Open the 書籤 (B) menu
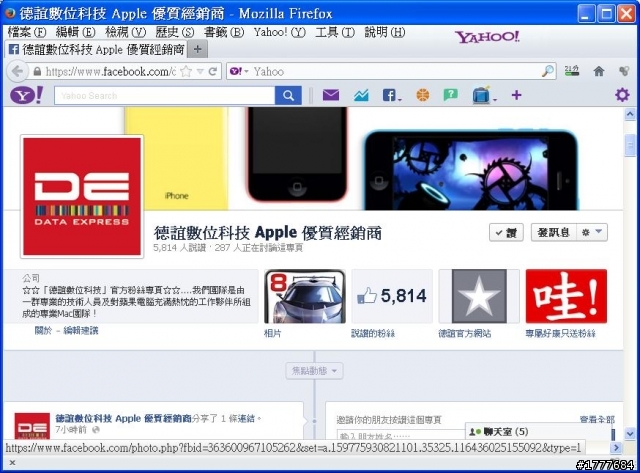The height and width of the screenshot is (473, 640). point(224,32)
